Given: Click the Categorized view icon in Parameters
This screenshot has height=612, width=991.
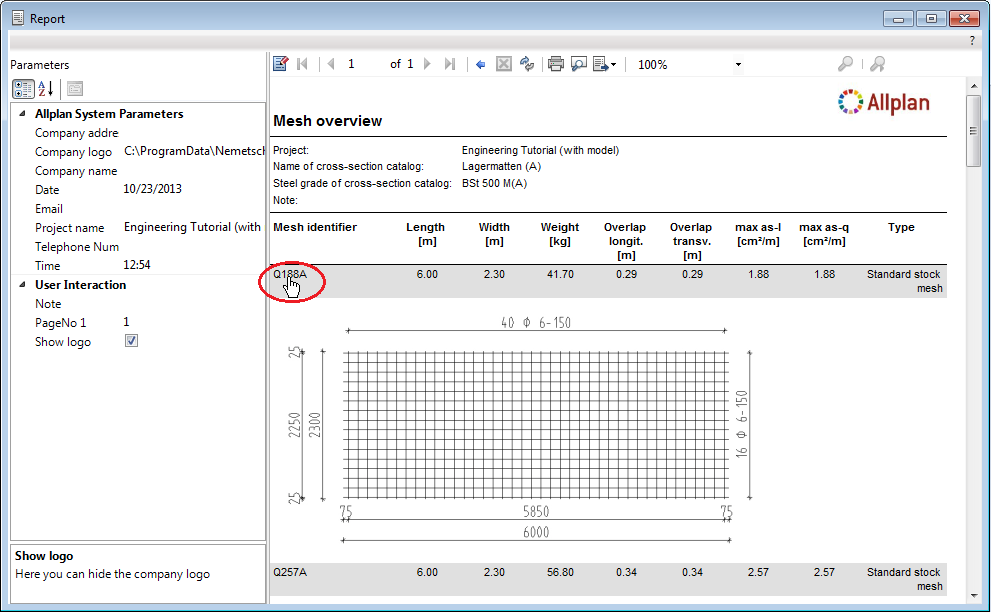Looking at the screenshot, I should click(22, 89).
